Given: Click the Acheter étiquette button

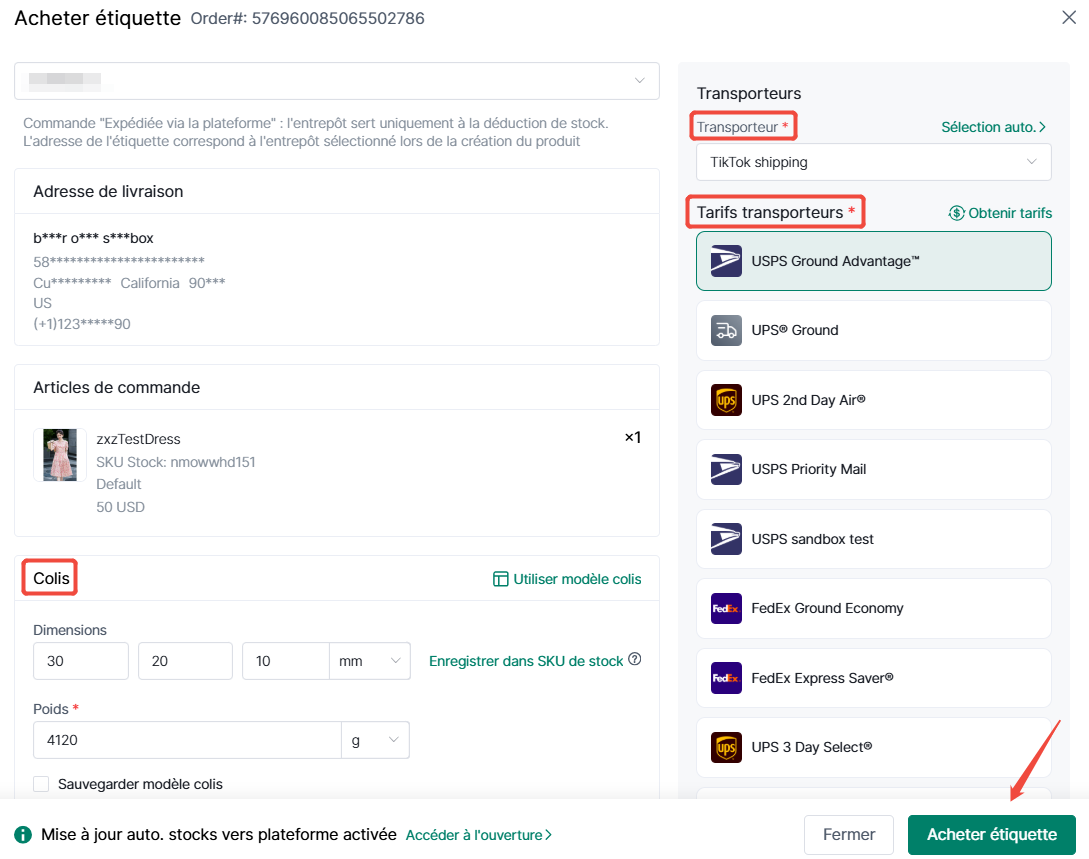Looking at the screenshot, I should click(992, 835).
